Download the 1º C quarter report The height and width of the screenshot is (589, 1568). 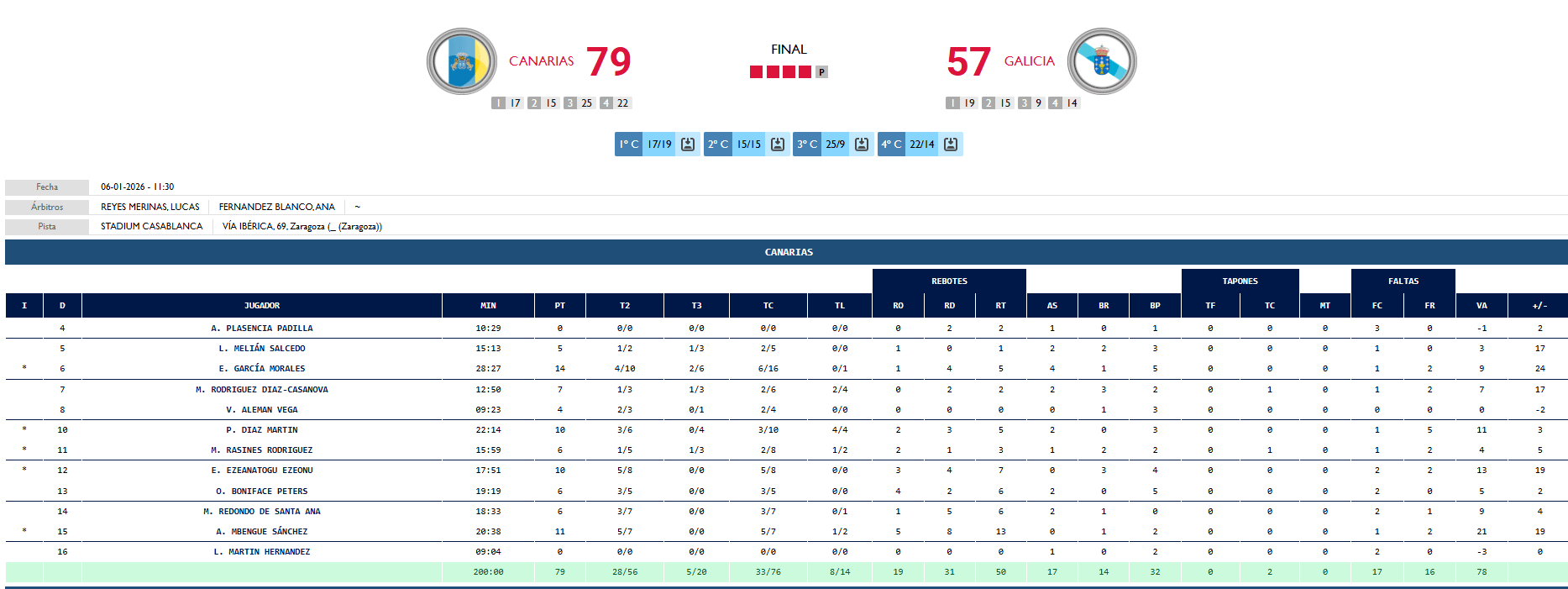[x=688, y=145]
